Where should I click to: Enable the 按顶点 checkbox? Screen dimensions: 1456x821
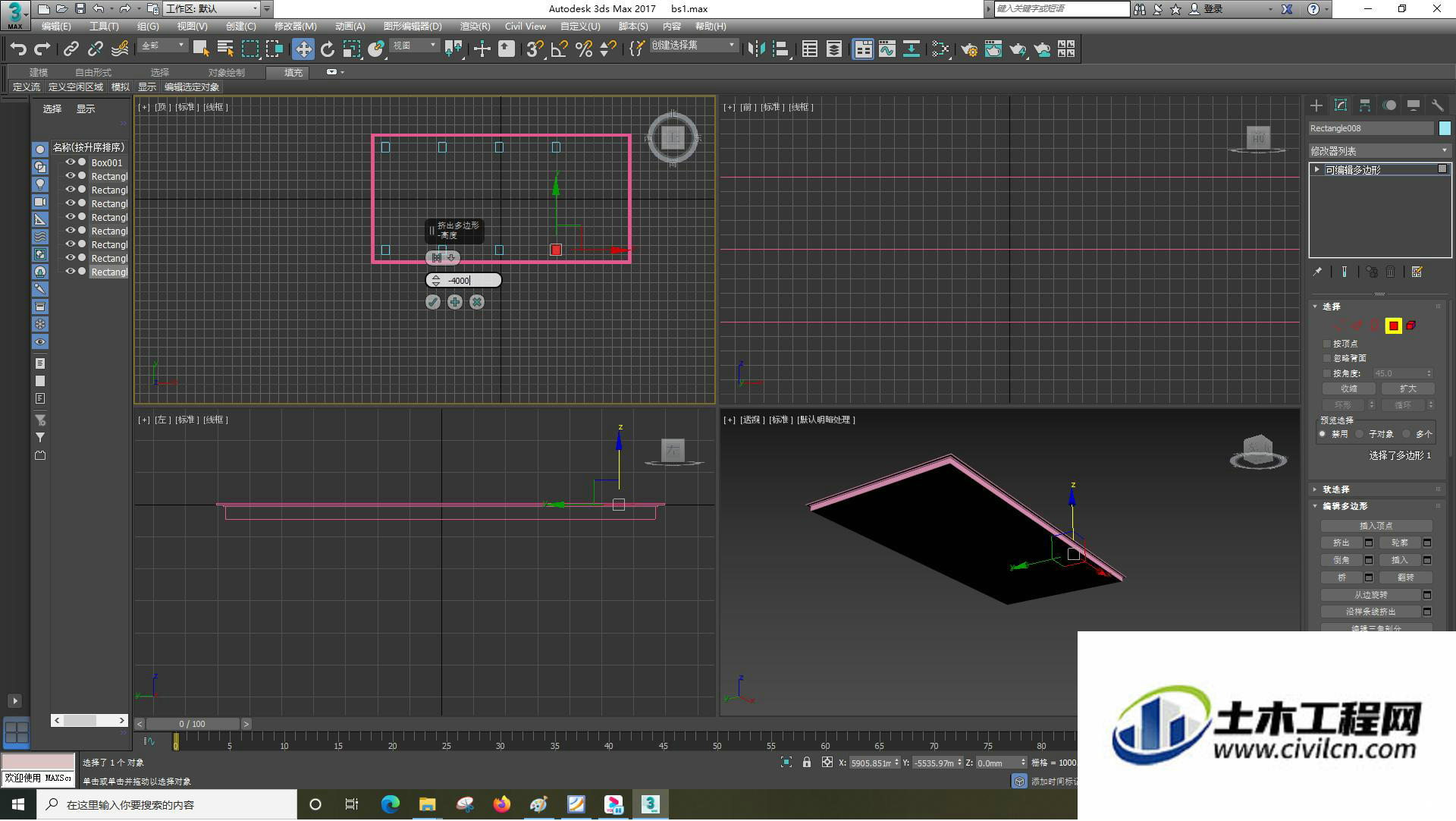coord(1327,344)
